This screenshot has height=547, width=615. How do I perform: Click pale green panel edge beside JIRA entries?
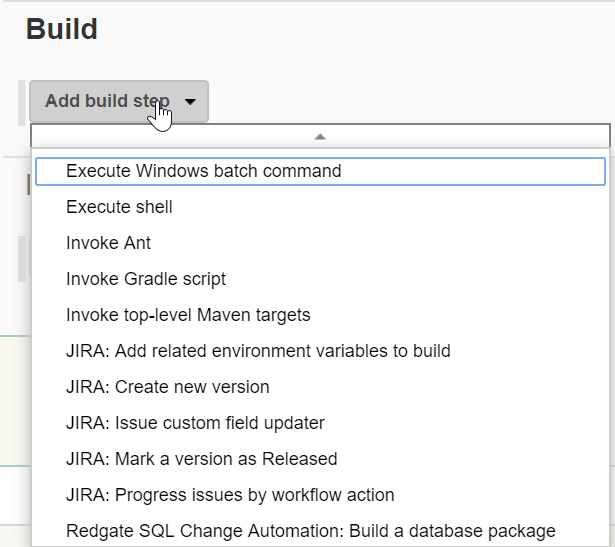[x=15, y=400]
